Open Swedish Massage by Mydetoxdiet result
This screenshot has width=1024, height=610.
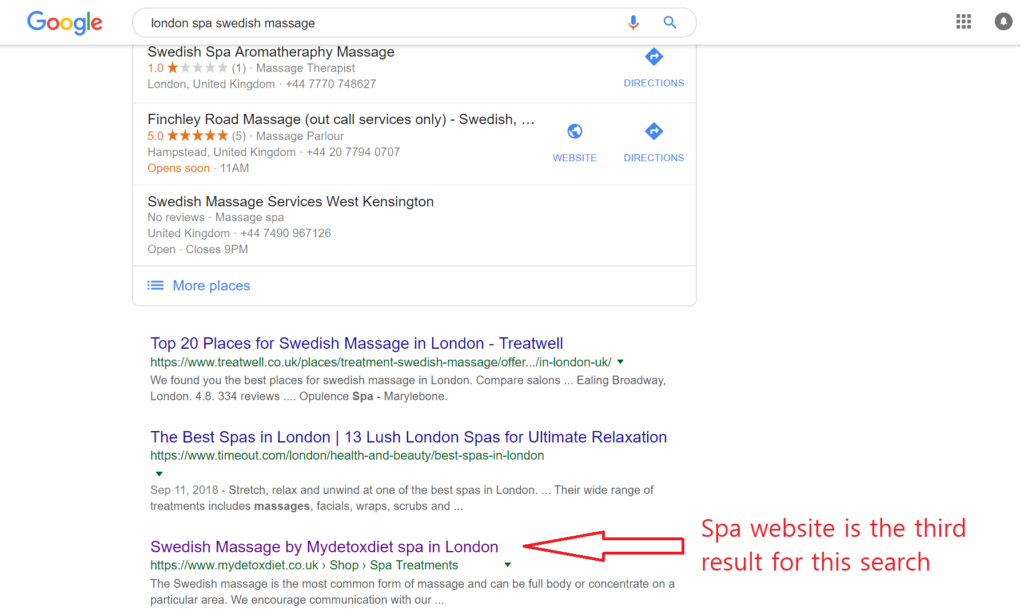pos(324,547)
